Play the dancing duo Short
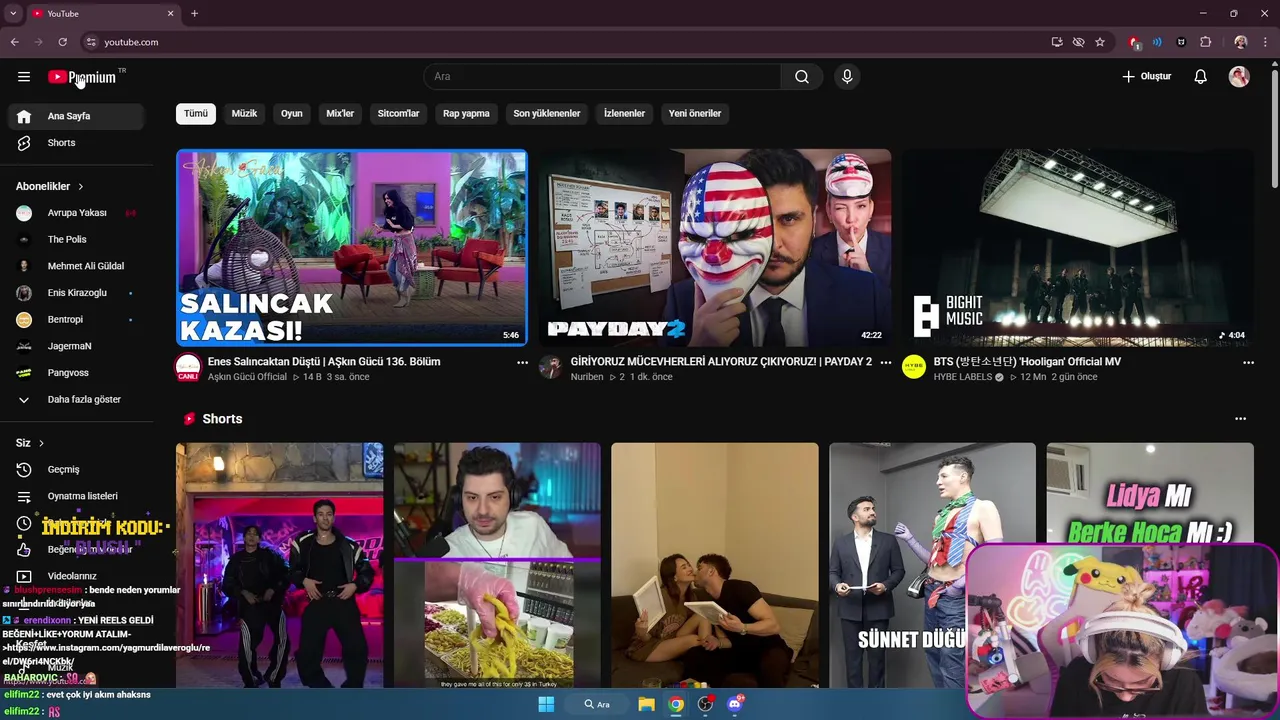 279,566
